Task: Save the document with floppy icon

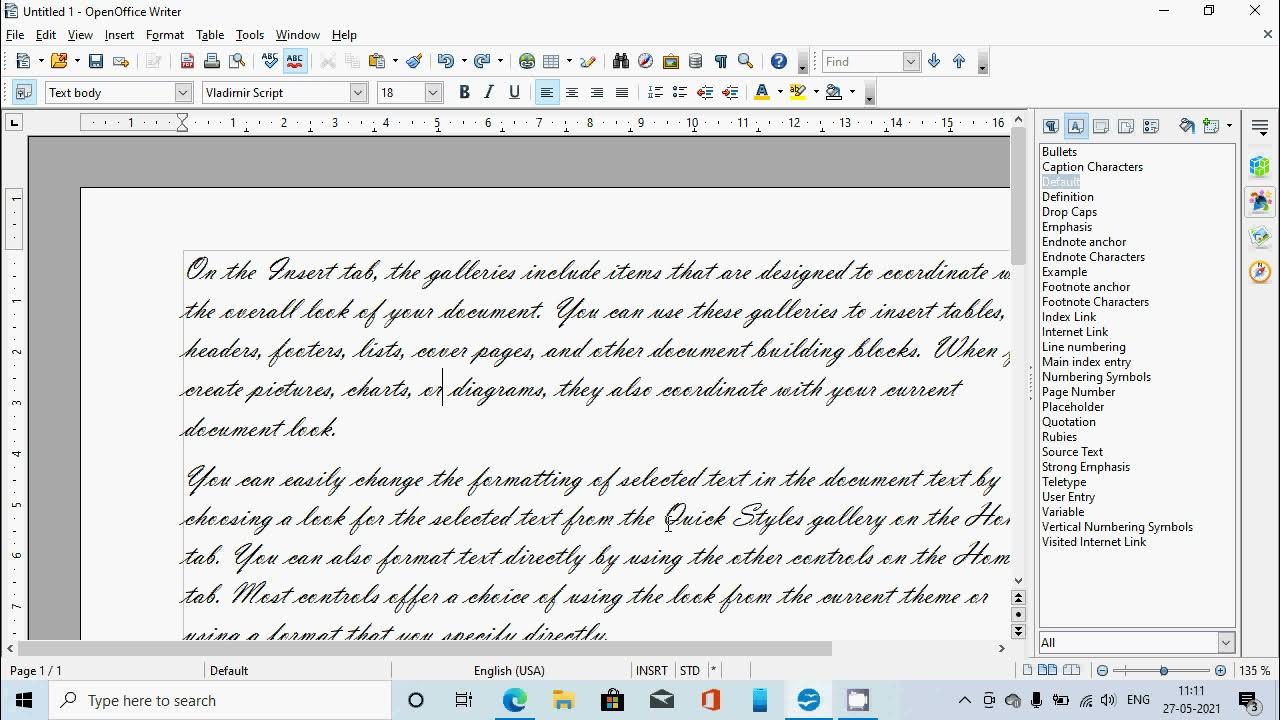Action: [96, 61]
